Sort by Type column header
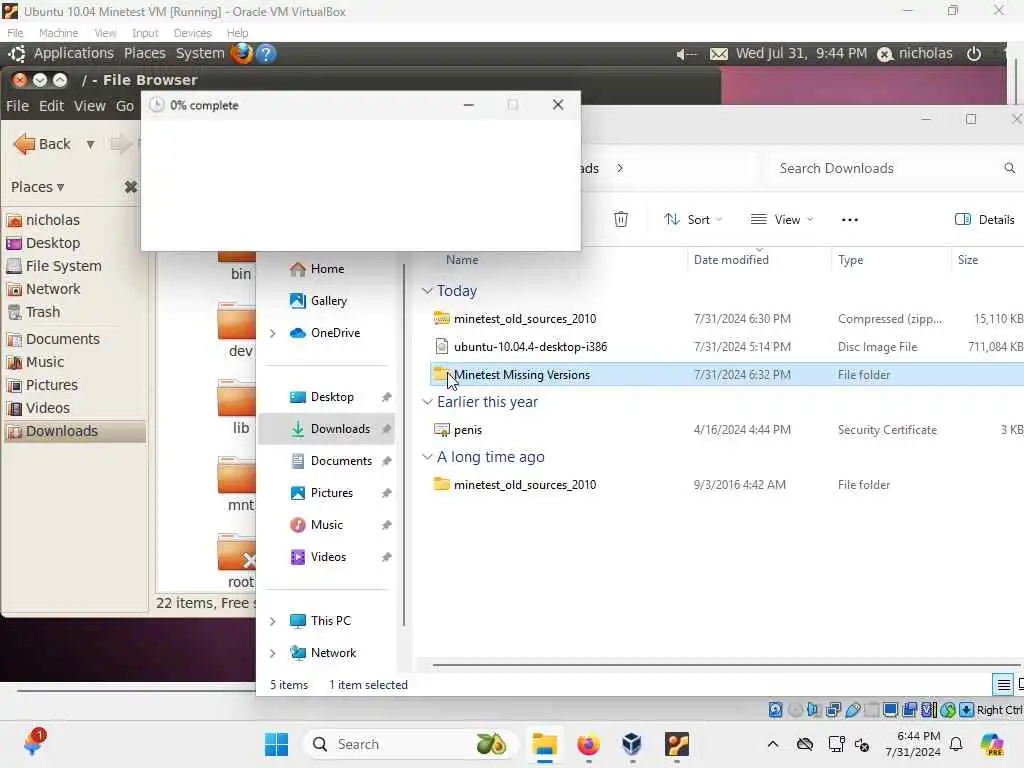The width and height of the screenshot is (1024, 768). pos(850,260)
